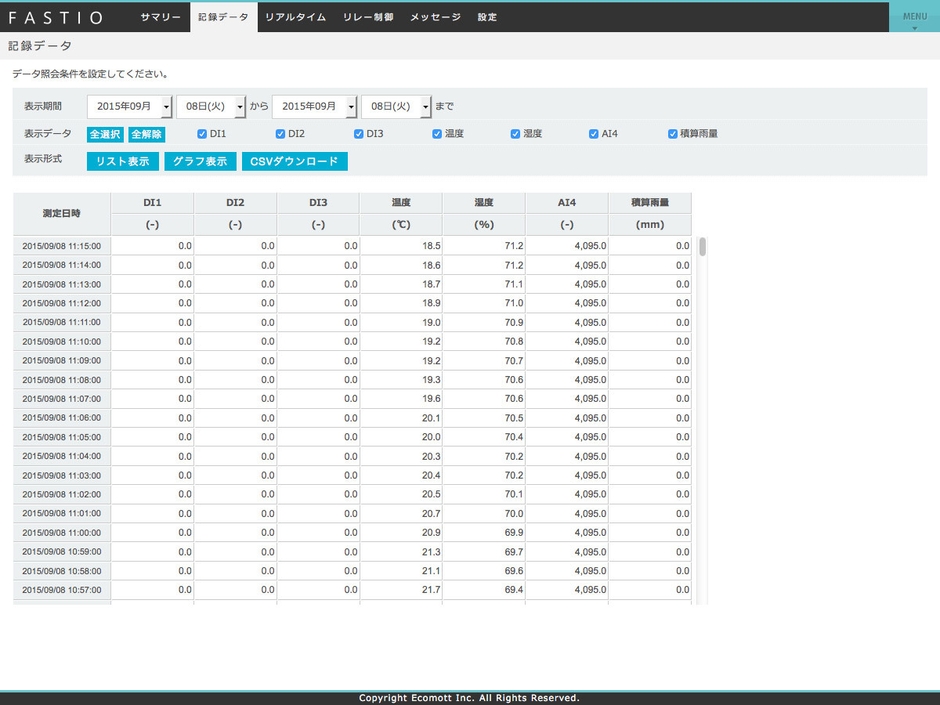
Task: Uncheck the 積算雨量 checkbox
Action: click(x=673, y=134)
